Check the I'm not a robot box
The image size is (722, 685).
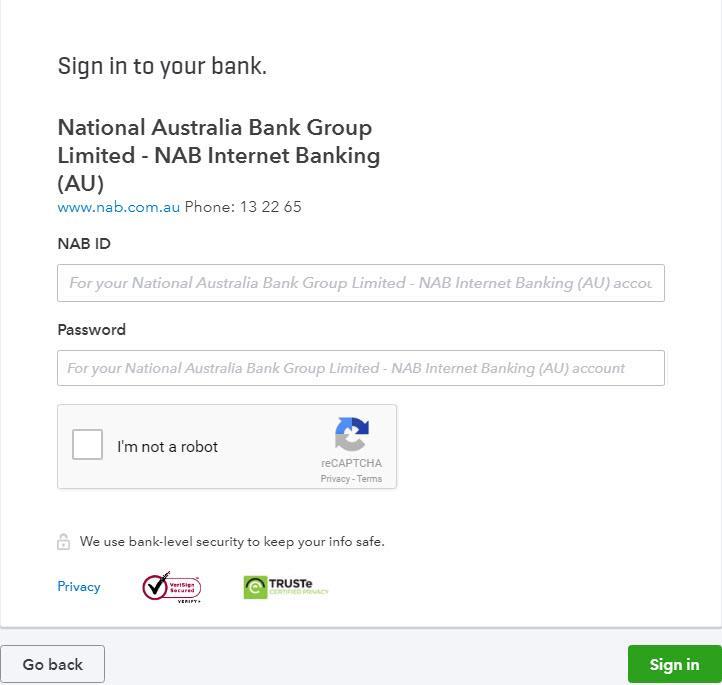pos(87,445)
